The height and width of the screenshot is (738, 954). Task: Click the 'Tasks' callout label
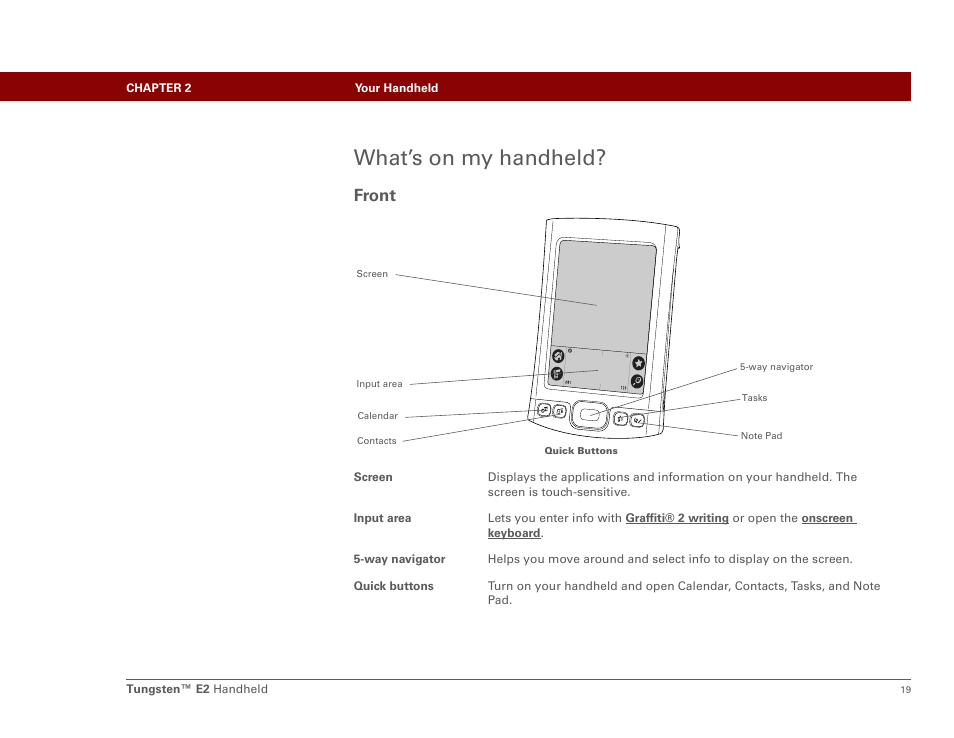pos(754,398)
